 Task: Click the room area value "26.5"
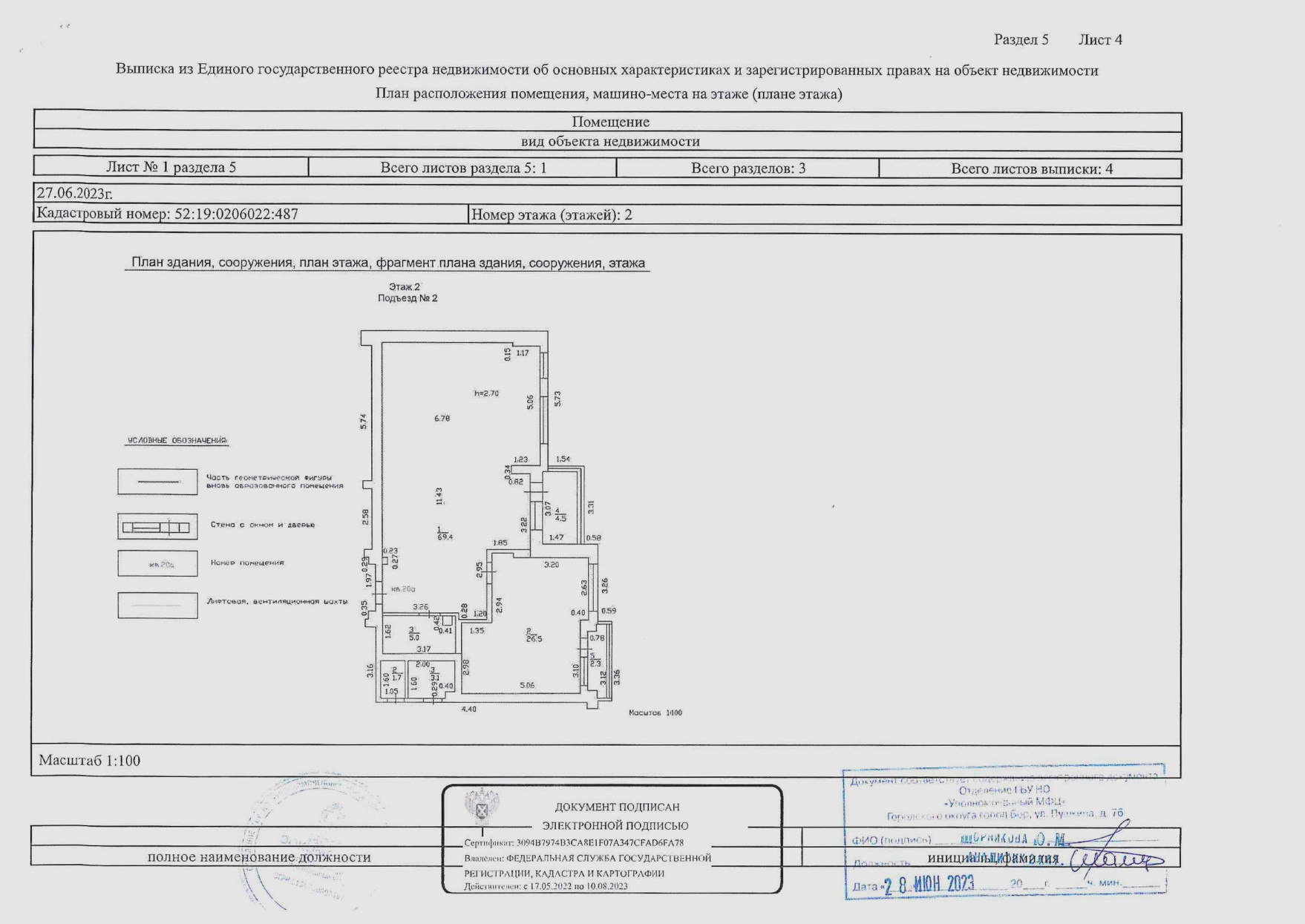(534, 639)
